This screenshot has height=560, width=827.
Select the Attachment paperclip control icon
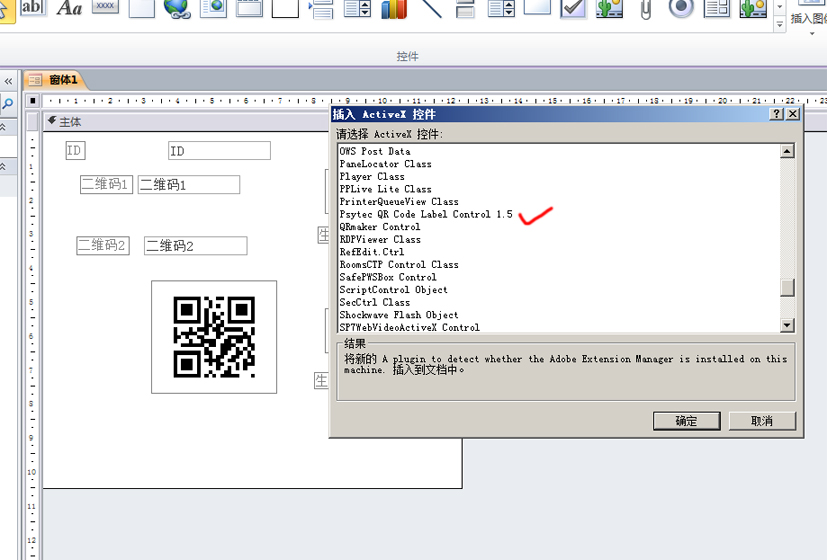(645, 9)
